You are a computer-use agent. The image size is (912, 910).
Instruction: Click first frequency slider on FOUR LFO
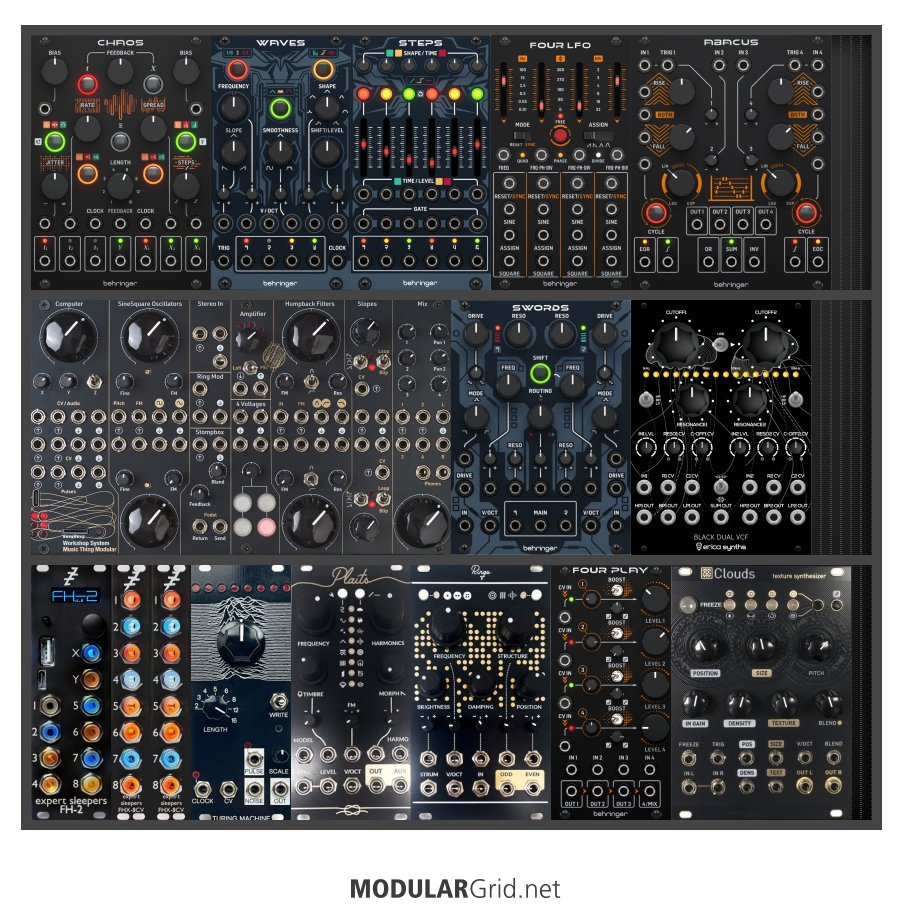click(503, 88)
